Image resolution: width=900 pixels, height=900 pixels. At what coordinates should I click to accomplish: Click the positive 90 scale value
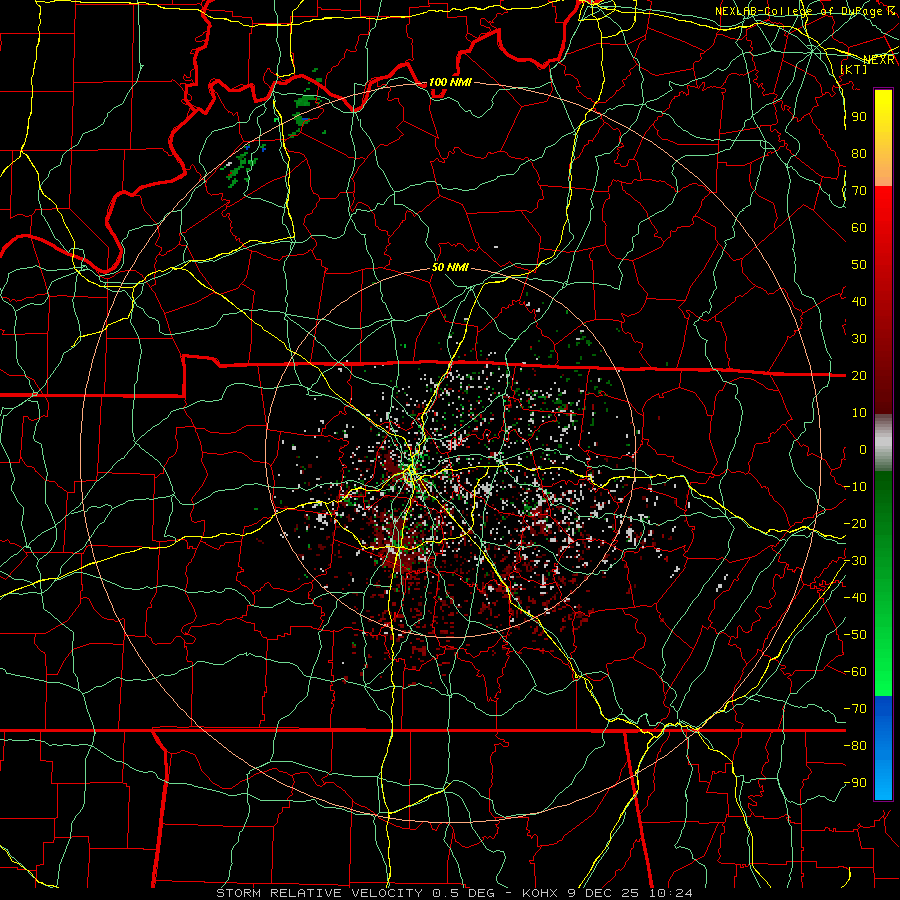pyautogui.click(x=859, y=117)
